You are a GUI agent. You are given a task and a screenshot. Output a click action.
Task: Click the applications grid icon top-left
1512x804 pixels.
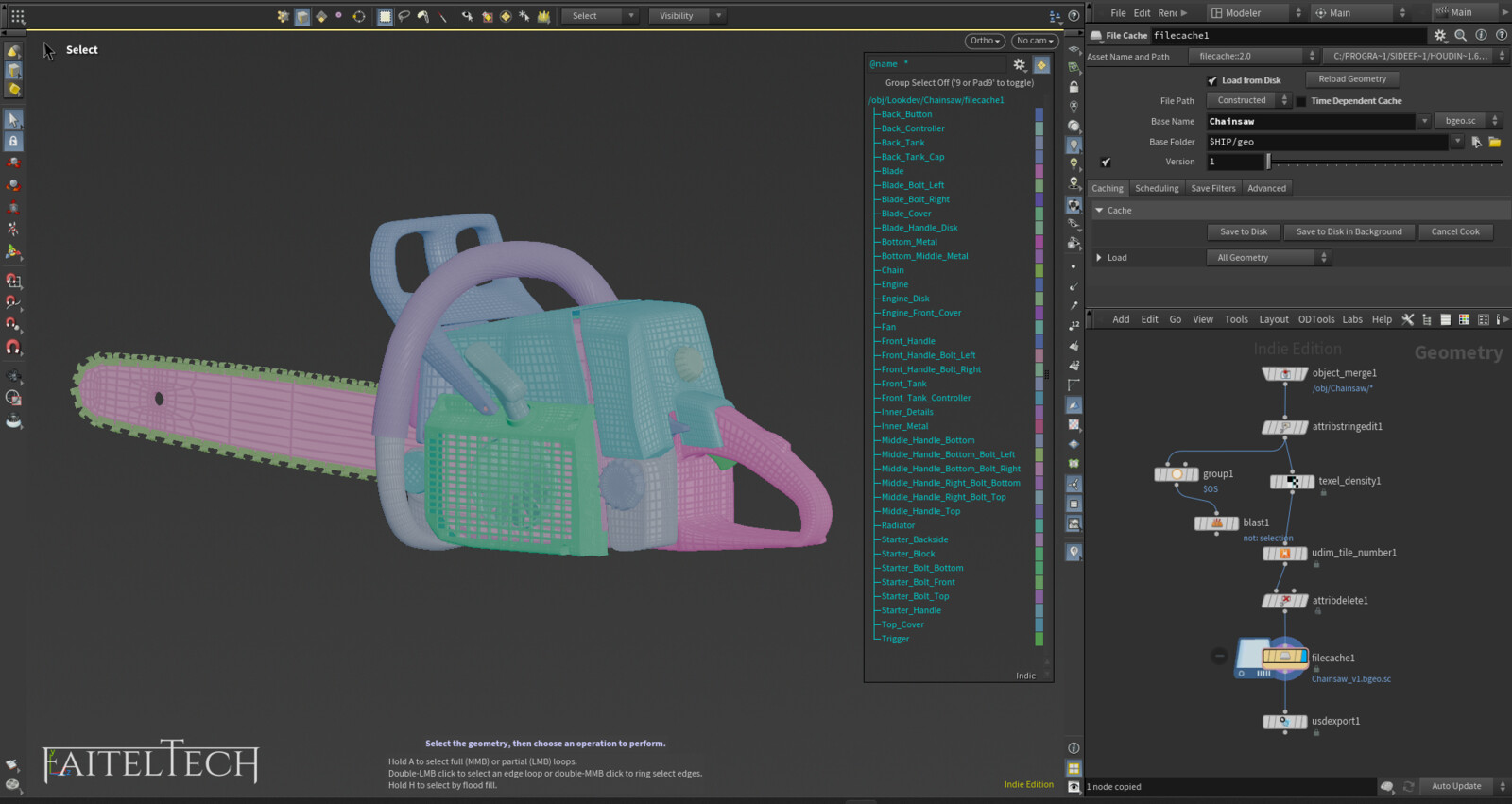tap(18, 16)
